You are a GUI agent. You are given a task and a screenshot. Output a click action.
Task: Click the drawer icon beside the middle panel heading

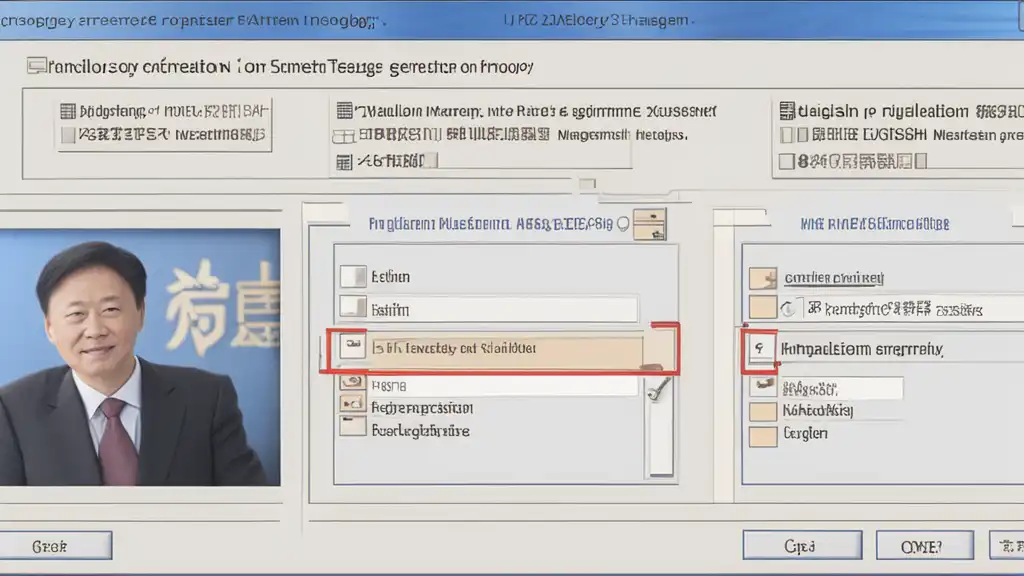[650, 225]
